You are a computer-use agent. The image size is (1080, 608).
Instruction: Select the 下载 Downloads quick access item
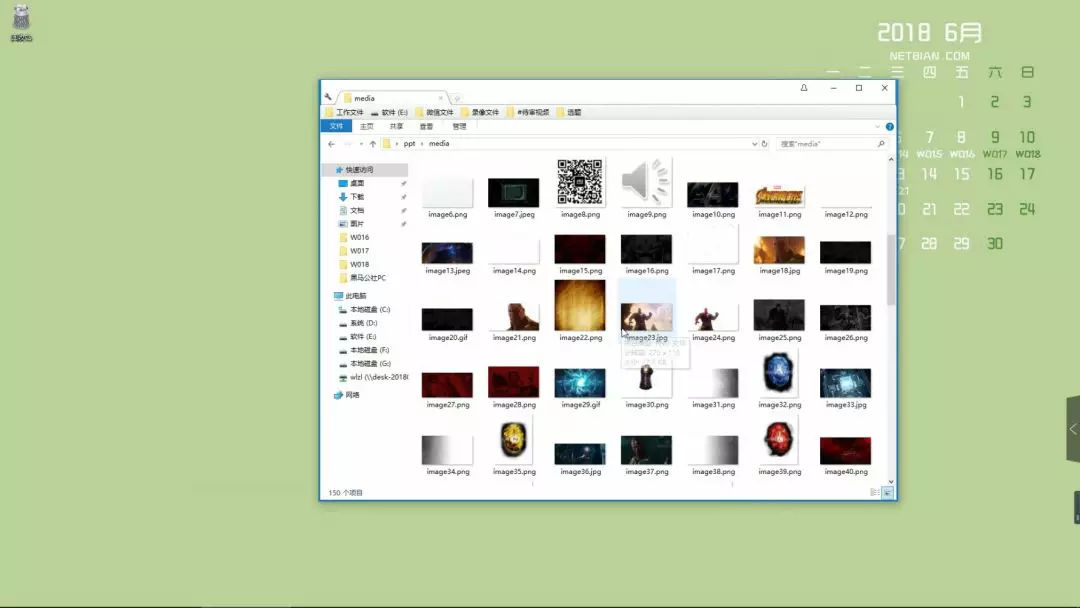pos(357,197)
